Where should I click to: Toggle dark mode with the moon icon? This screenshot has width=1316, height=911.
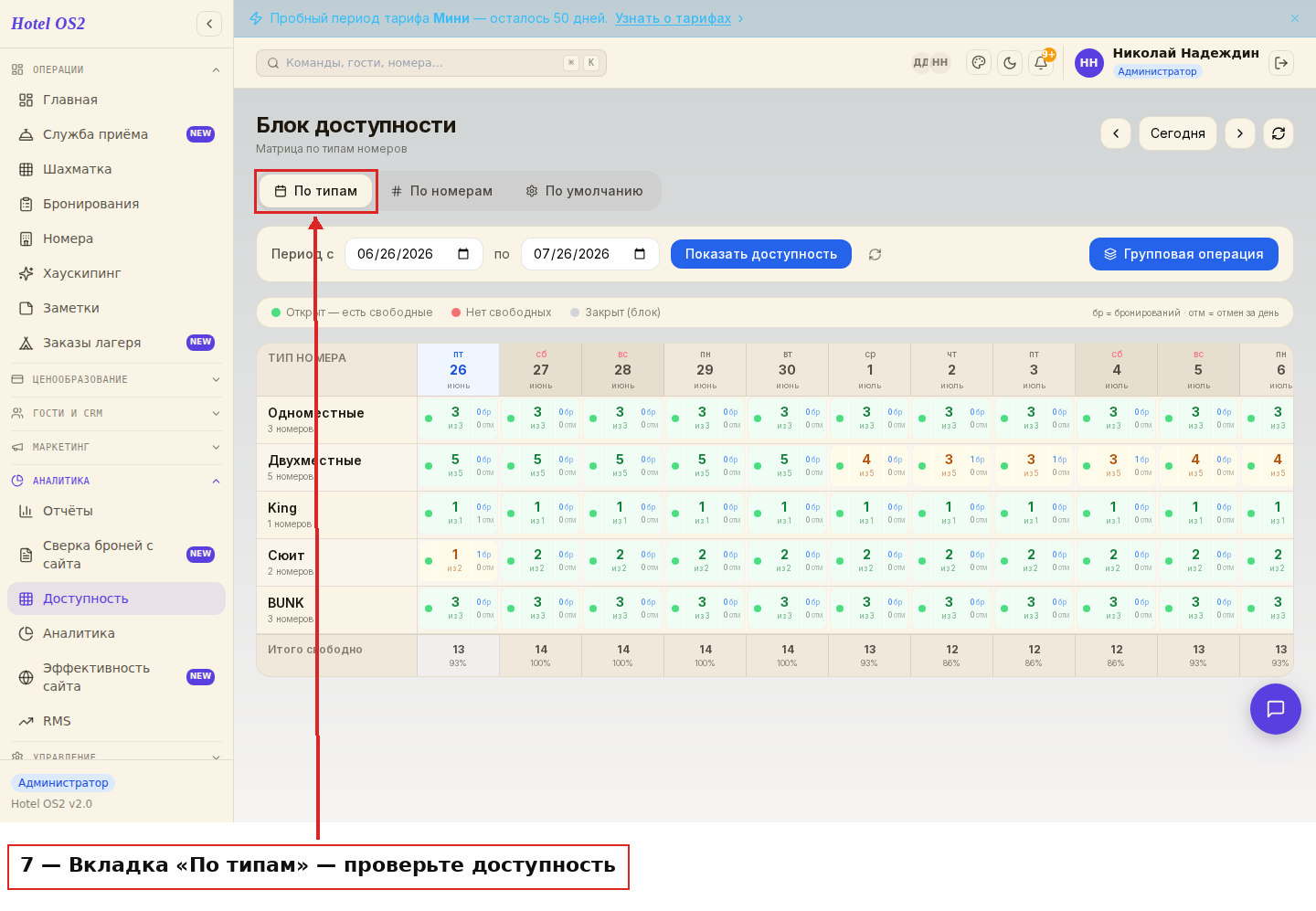click(x=1010, y=63)
